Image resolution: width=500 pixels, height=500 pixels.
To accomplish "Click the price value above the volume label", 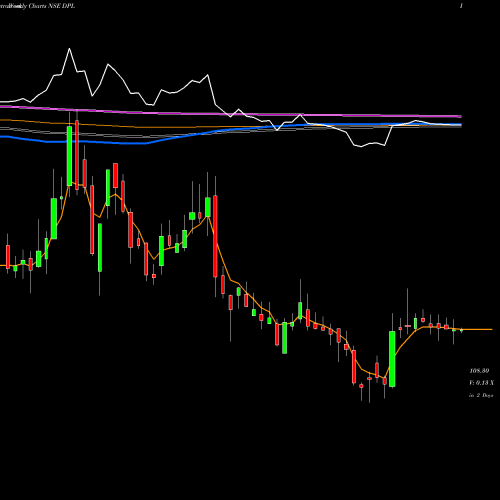I will click(x=479, y=371).
